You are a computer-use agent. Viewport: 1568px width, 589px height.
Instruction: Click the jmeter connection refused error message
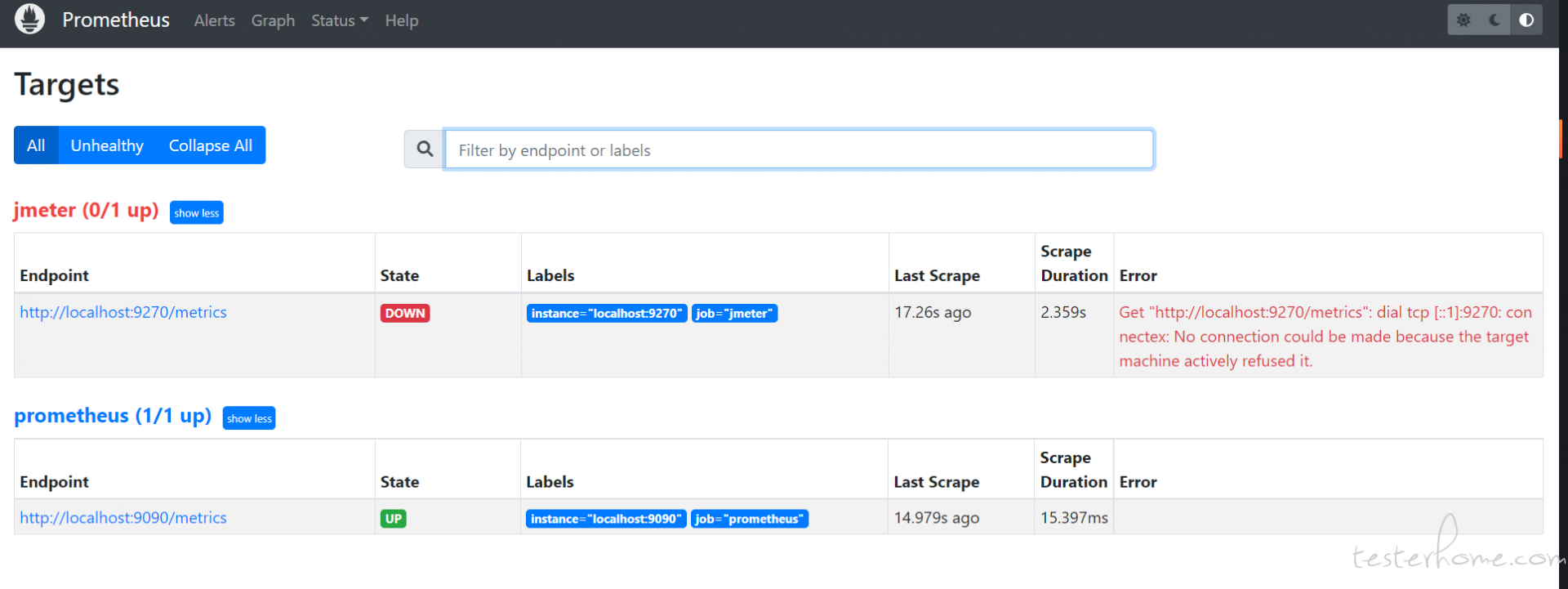point(1325,337)
